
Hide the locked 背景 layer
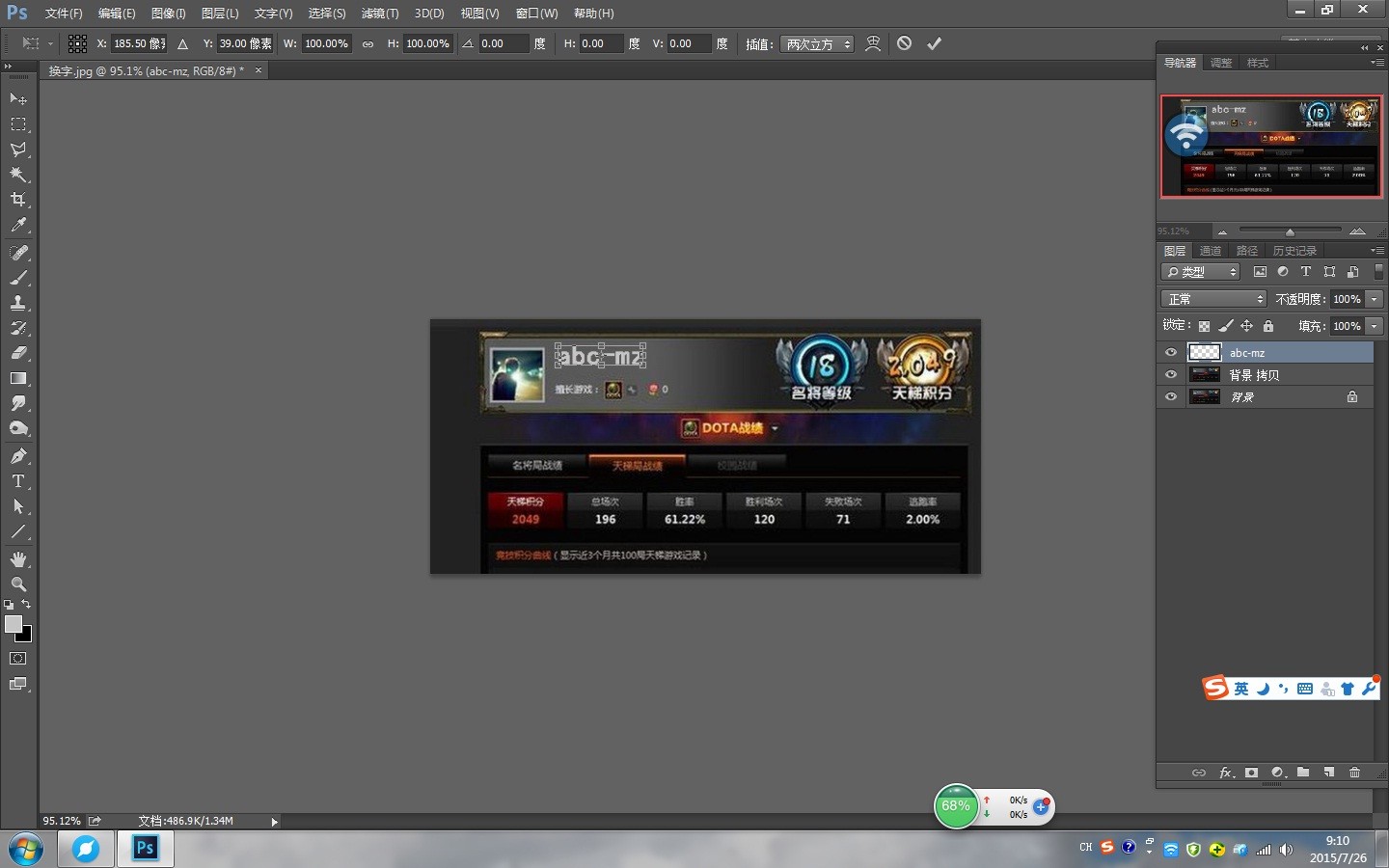[x=1171, y=396]
